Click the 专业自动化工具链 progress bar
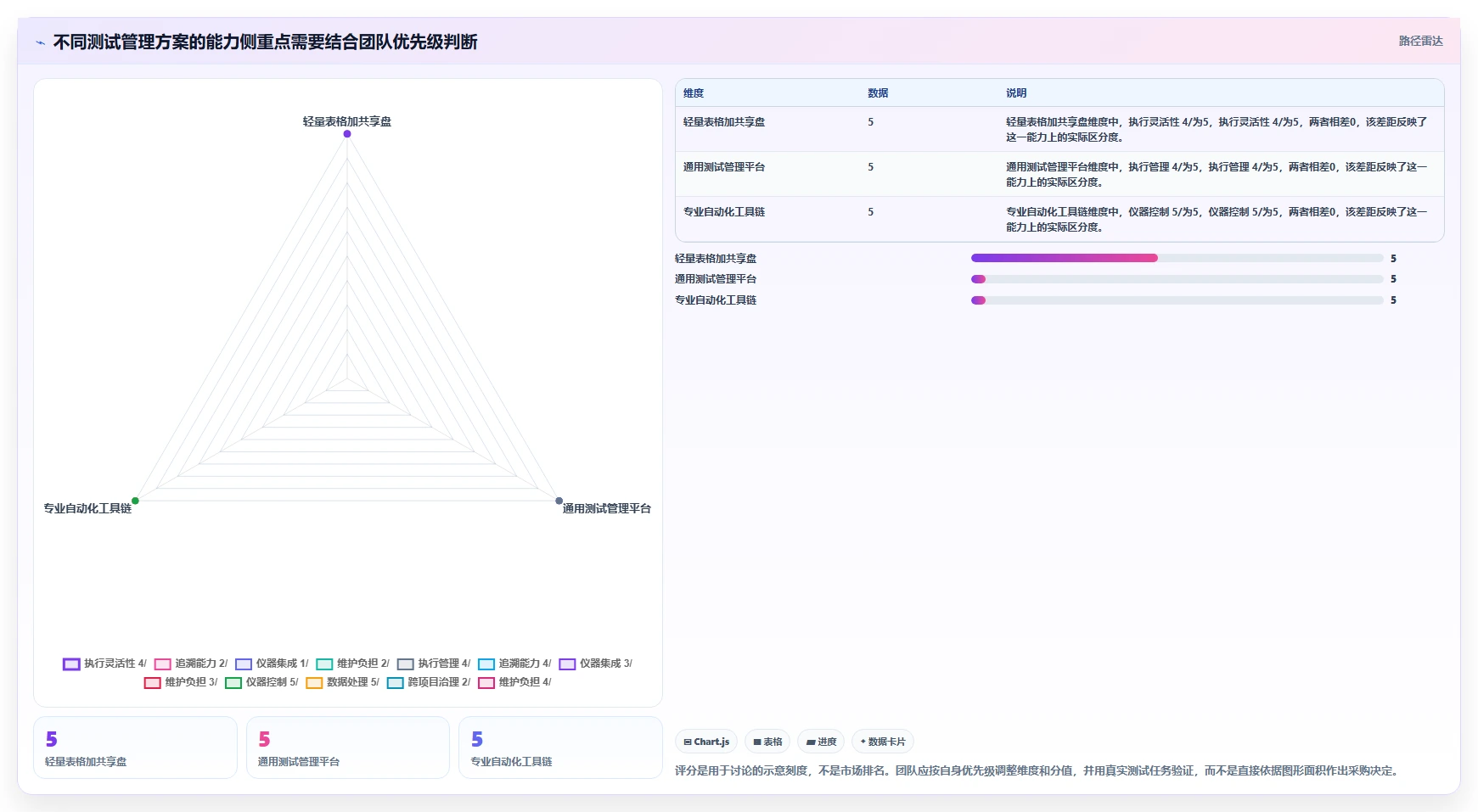Image resolution: width=1478 pixels, height=812 pixels. coord(1177,300)
